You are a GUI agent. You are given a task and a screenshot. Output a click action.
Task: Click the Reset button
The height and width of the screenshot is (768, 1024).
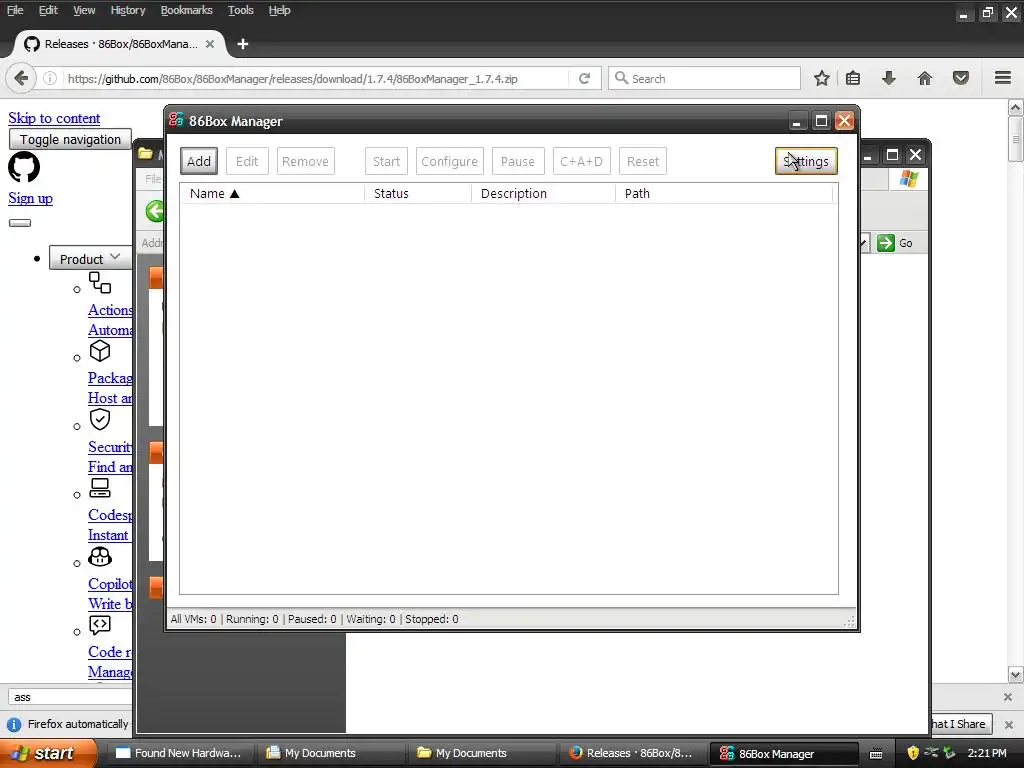[643, 161]
